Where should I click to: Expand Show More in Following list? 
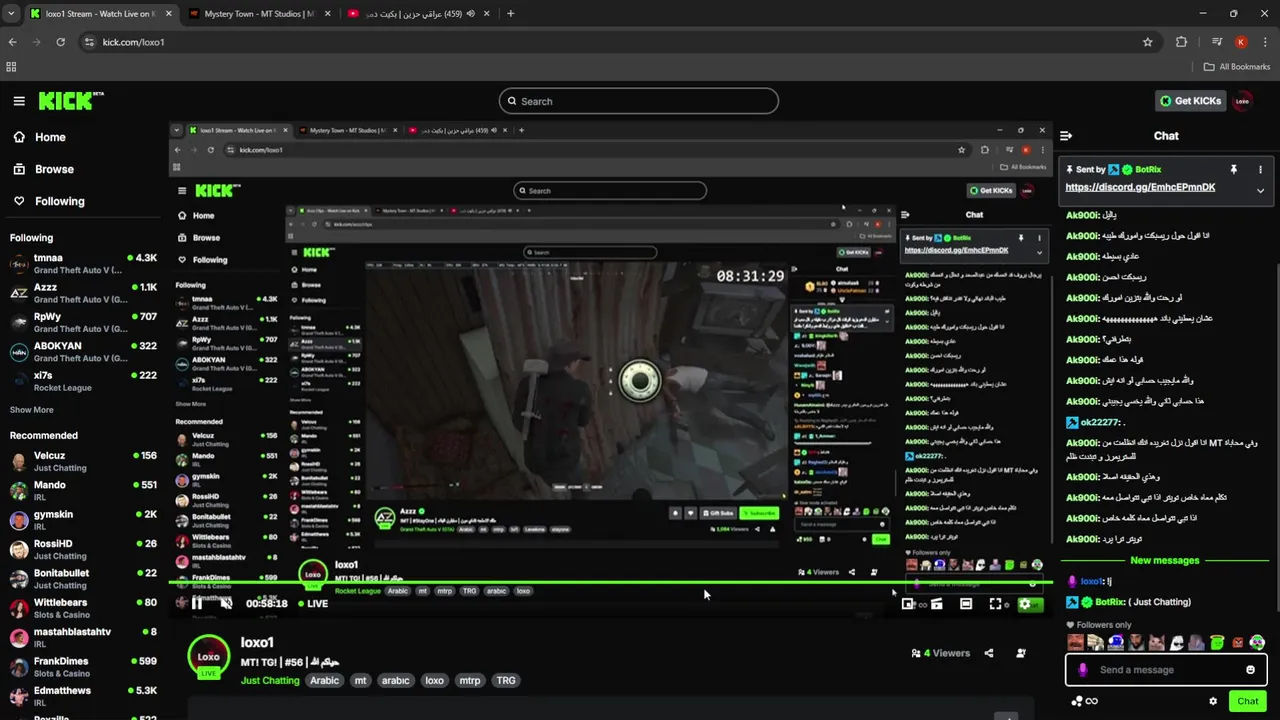[32, 410]
